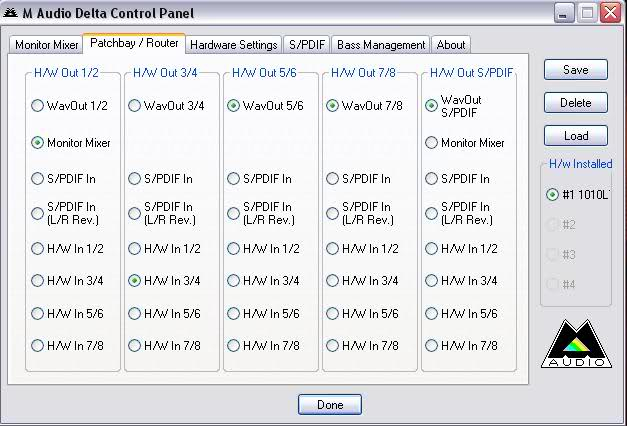
Task: Select H/W In 1/2 for H/W Out 5/6
Action: point(234,249)
